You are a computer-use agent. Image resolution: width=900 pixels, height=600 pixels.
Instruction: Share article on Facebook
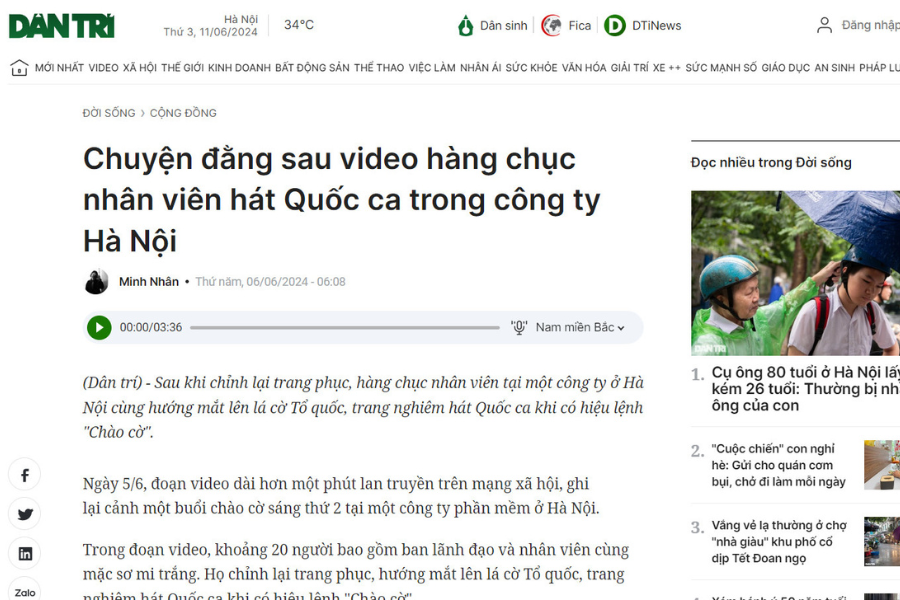point(25,475)
